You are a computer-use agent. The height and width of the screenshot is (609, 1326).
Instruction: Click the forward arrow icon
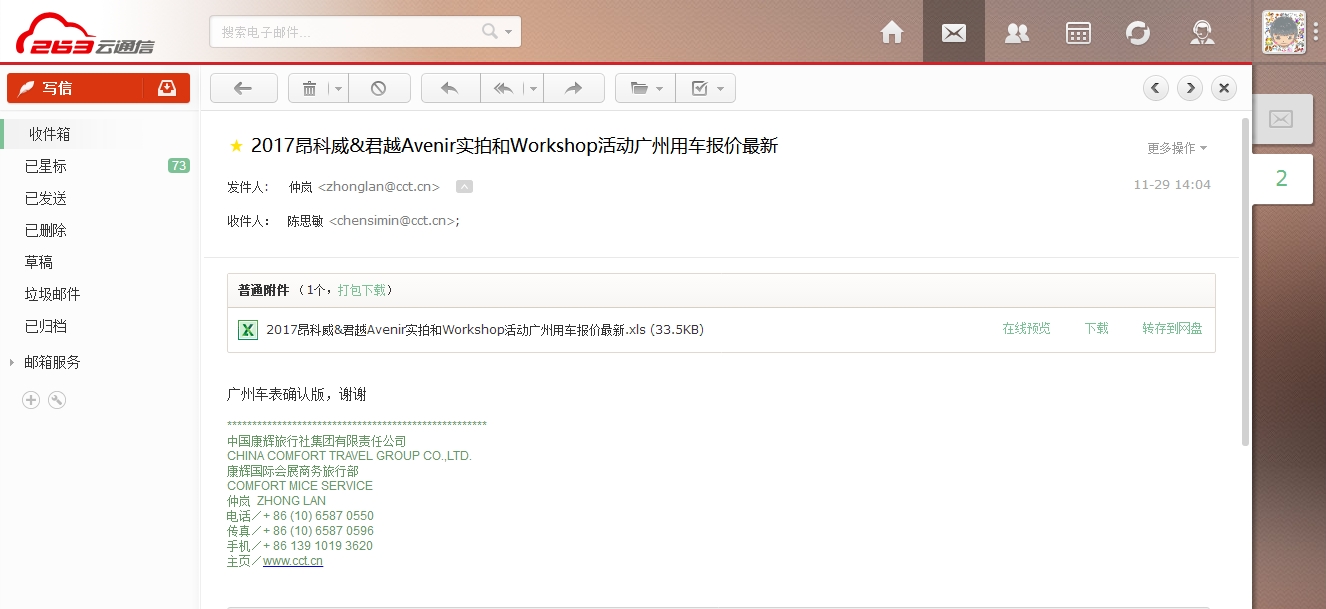573,88
